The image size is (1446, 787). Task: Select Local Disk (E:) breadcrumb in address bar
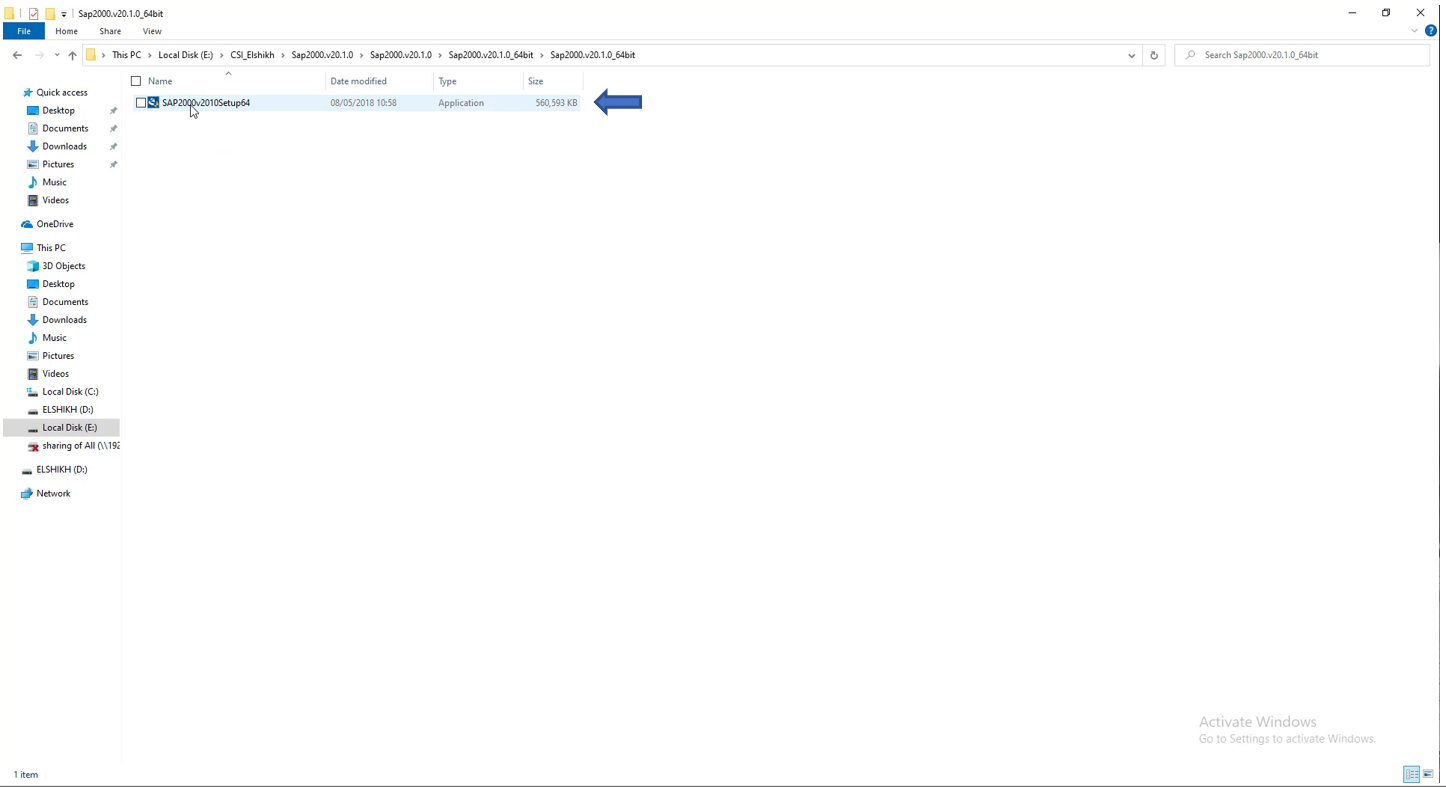[x=185, y=55]
